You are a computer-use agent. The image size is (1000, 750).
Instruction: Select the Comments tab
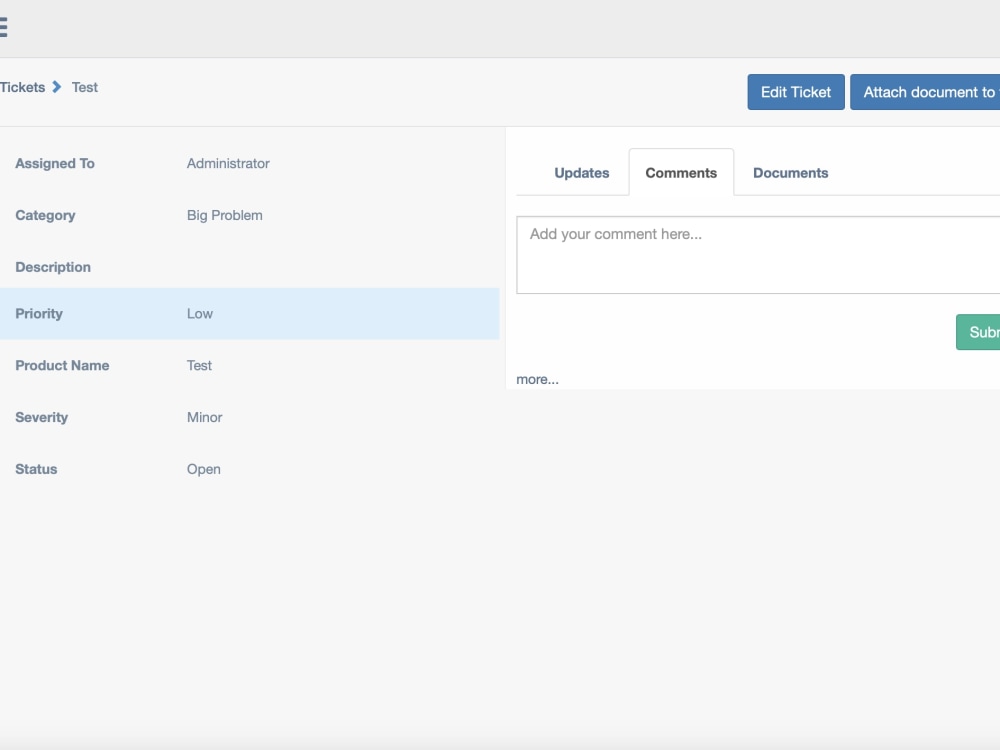(681, 172)
